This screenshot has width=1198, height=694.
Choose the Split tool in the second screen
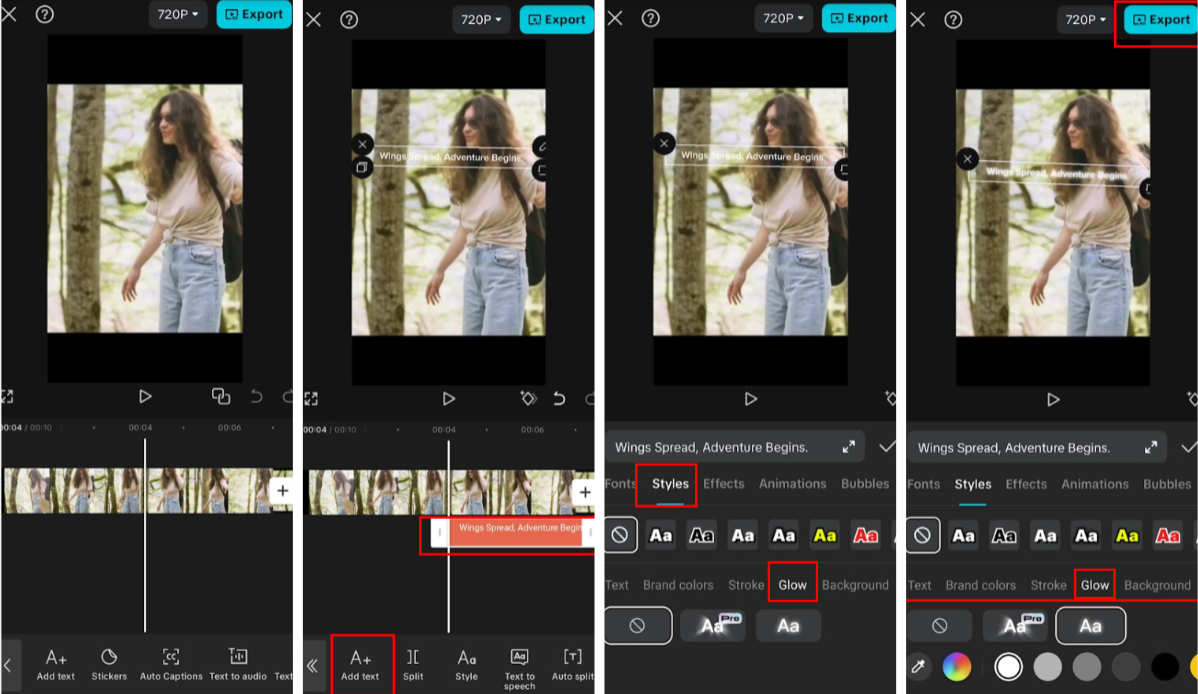pyautogui.click(x=413, y=664)
